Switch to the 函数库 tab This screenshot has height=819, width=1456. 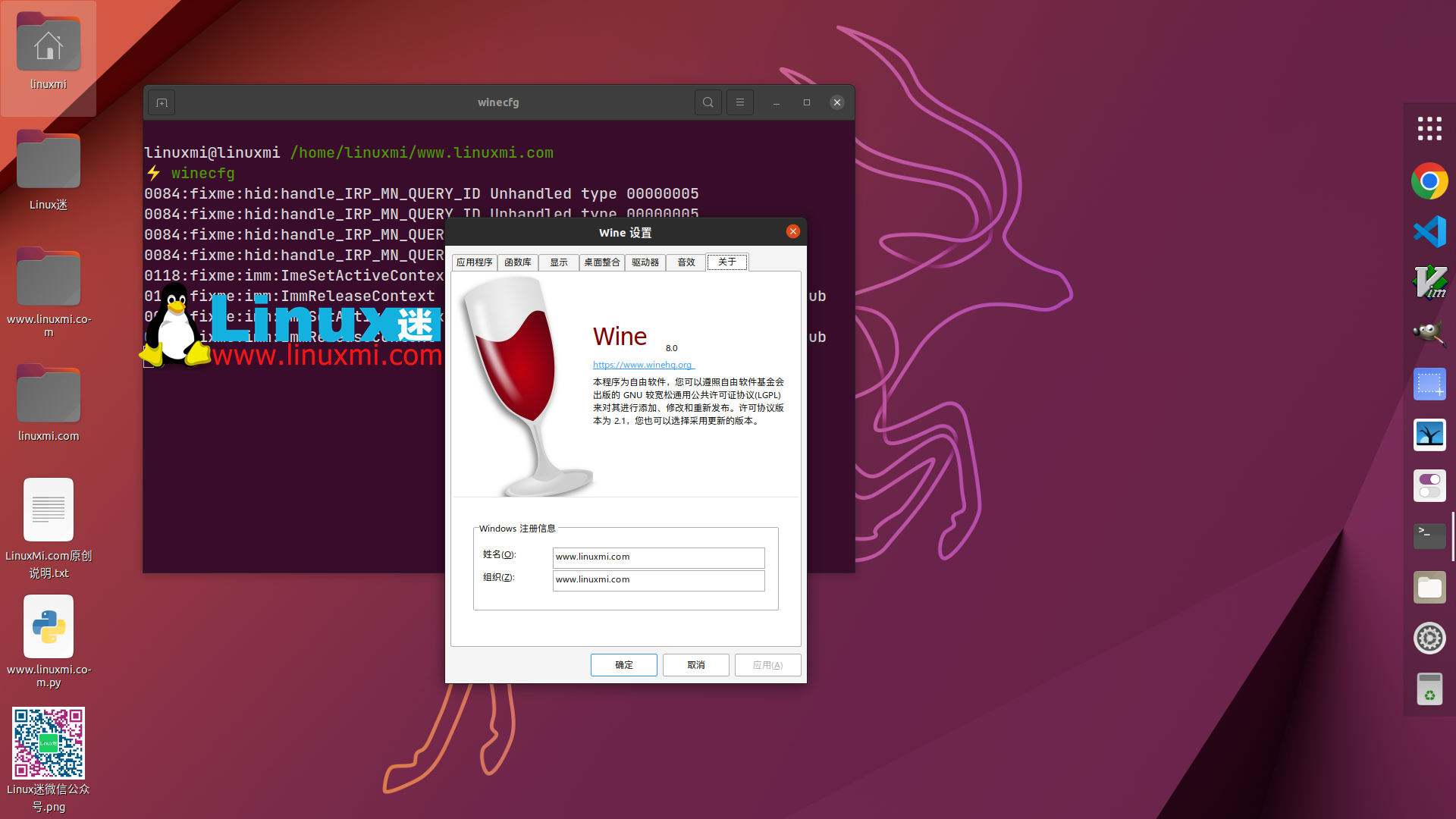tap(518, 262)
